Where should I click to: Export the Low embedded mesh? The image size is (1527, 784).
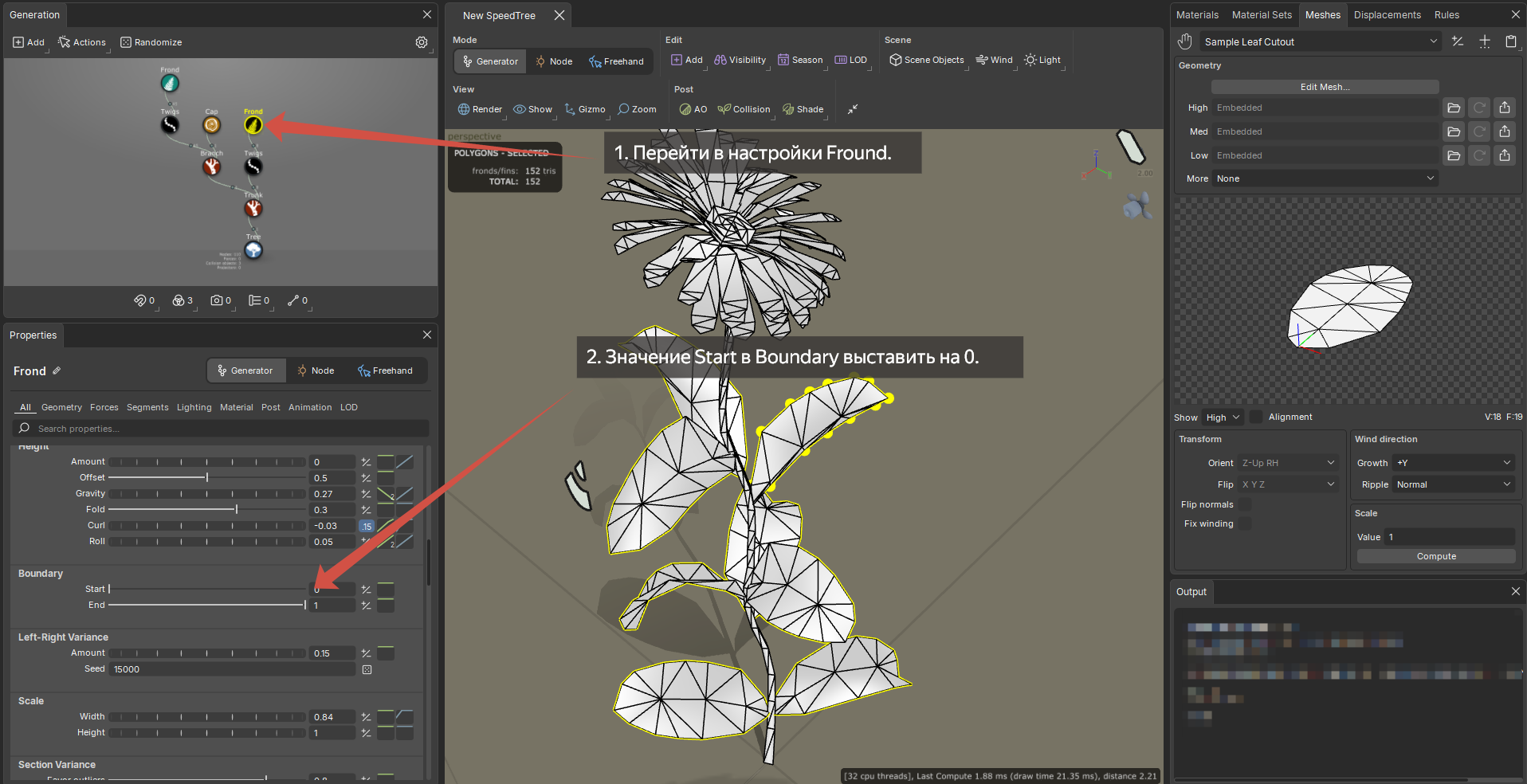coord(1505,155)
